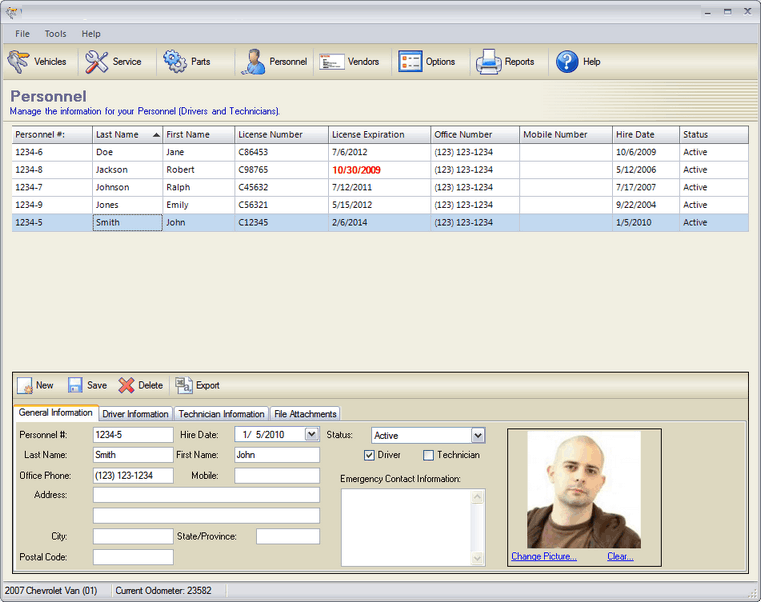This screenshot has height=602, width=761.
Task: Open Service wrench and screwdriver icon
Action: click(x=97, y=62)
